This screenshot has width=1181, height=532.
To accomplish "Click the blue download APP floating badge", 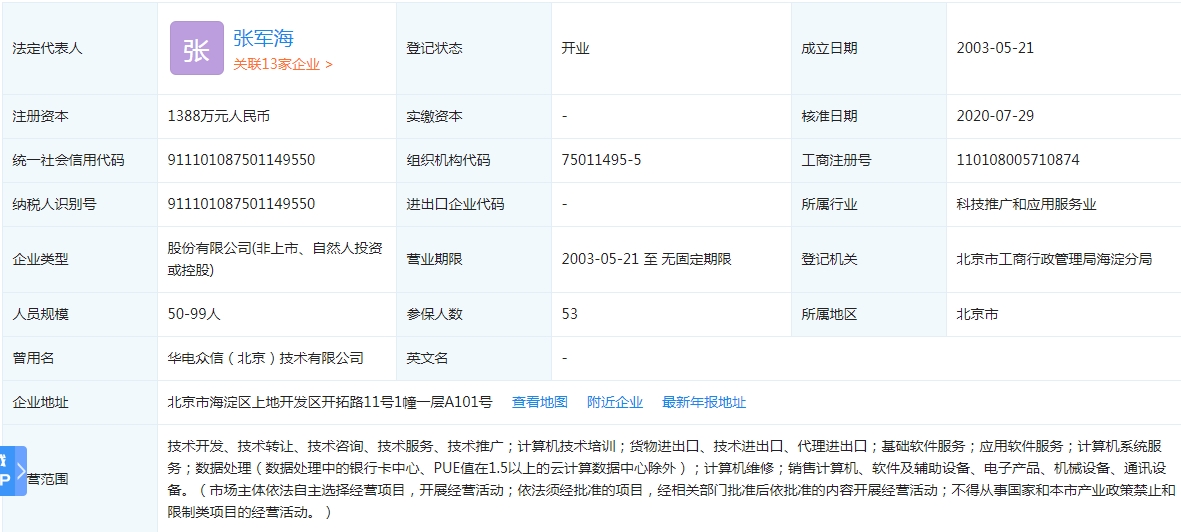I will tap(7, 472).
